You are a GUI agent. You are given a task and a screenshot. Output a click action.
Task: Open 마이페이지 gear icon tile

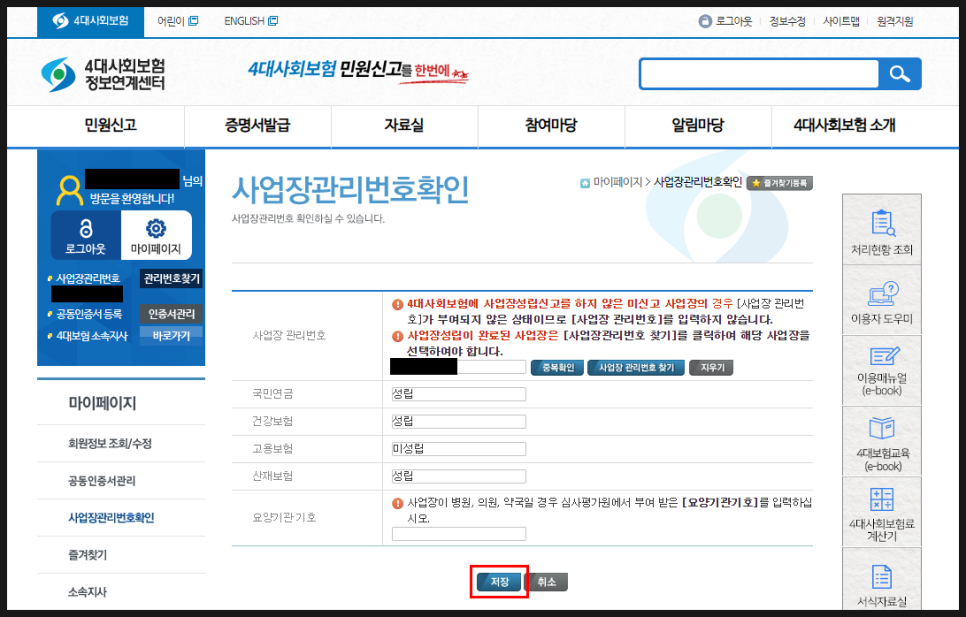pyautogui.click(x=156, y=235)
